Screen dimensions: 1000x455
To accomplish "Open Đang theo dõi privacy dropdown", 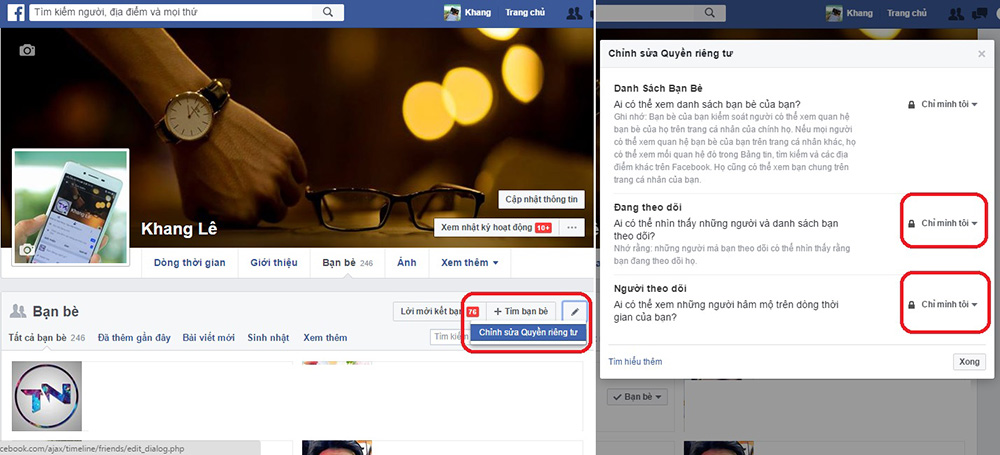I will [943, 223].
